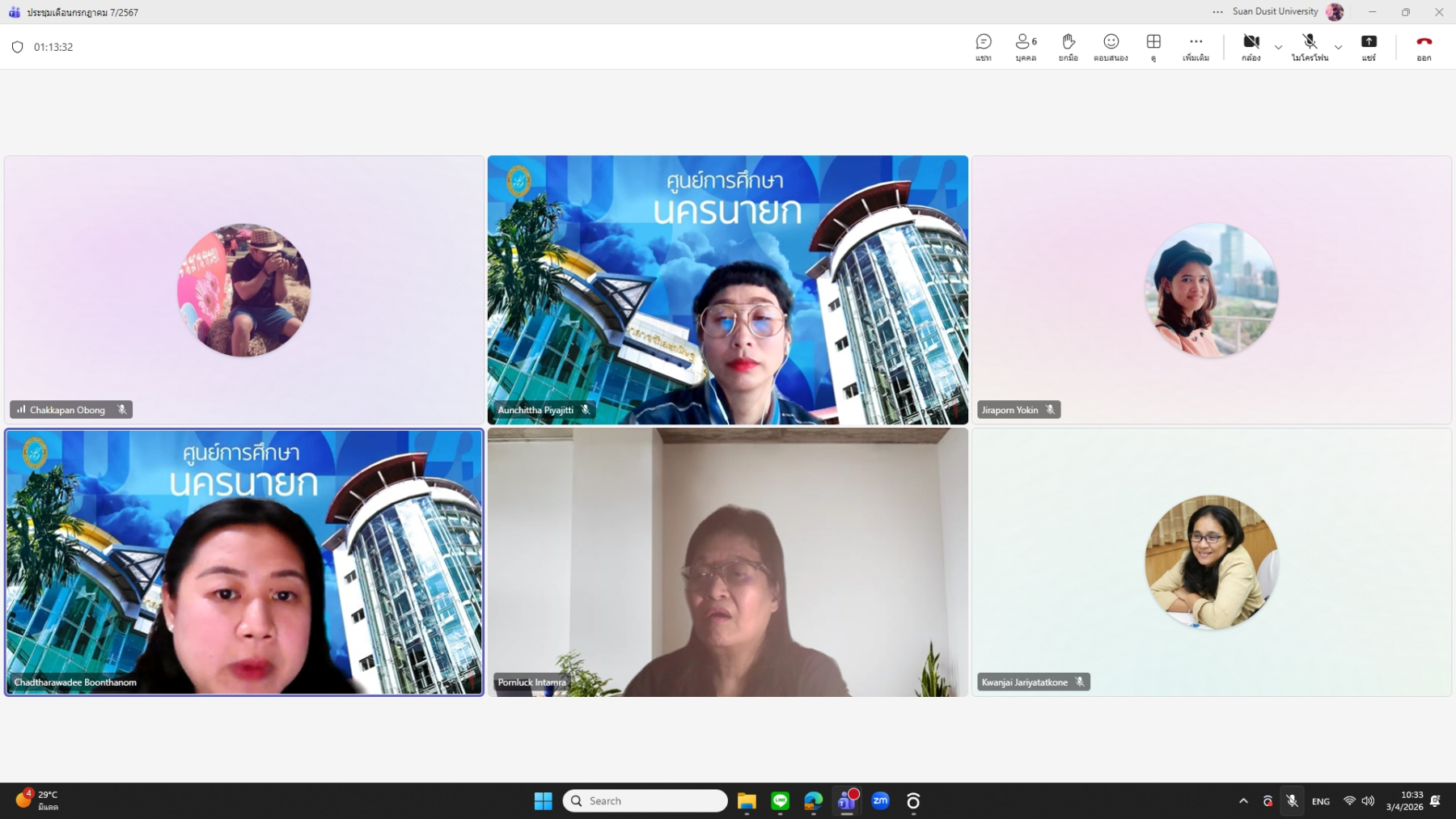Screen dimensions: 1456x819
Task: Unmute the microphone
Action: point(1310,46)
